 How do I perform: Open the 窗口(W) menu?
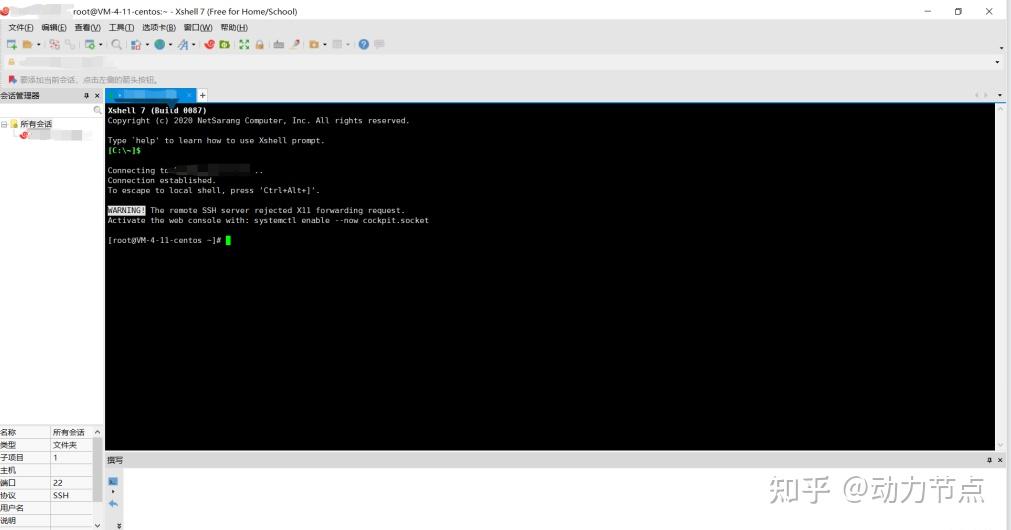click(198, 28)
